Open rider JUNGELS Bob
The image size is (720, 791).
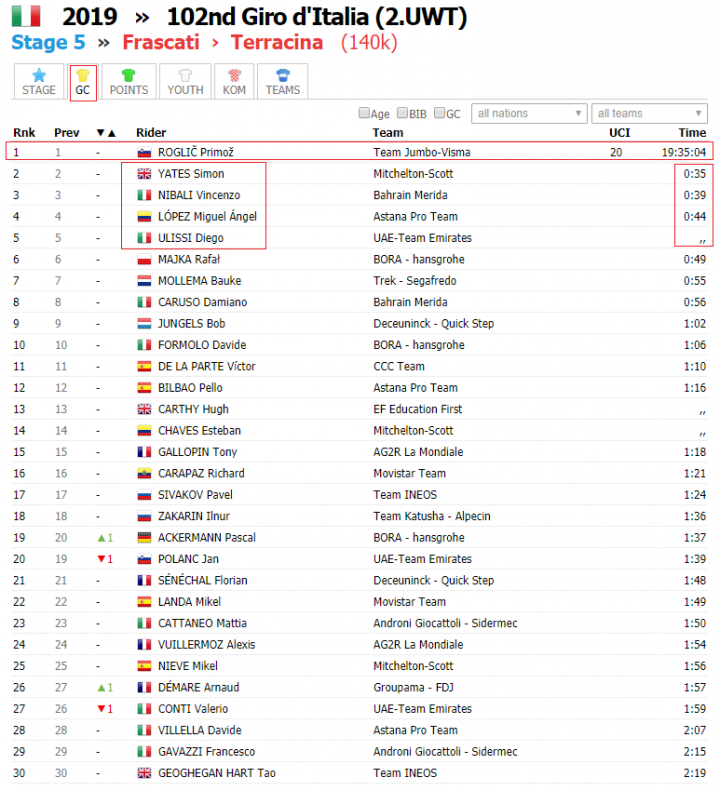pos(192,324)
